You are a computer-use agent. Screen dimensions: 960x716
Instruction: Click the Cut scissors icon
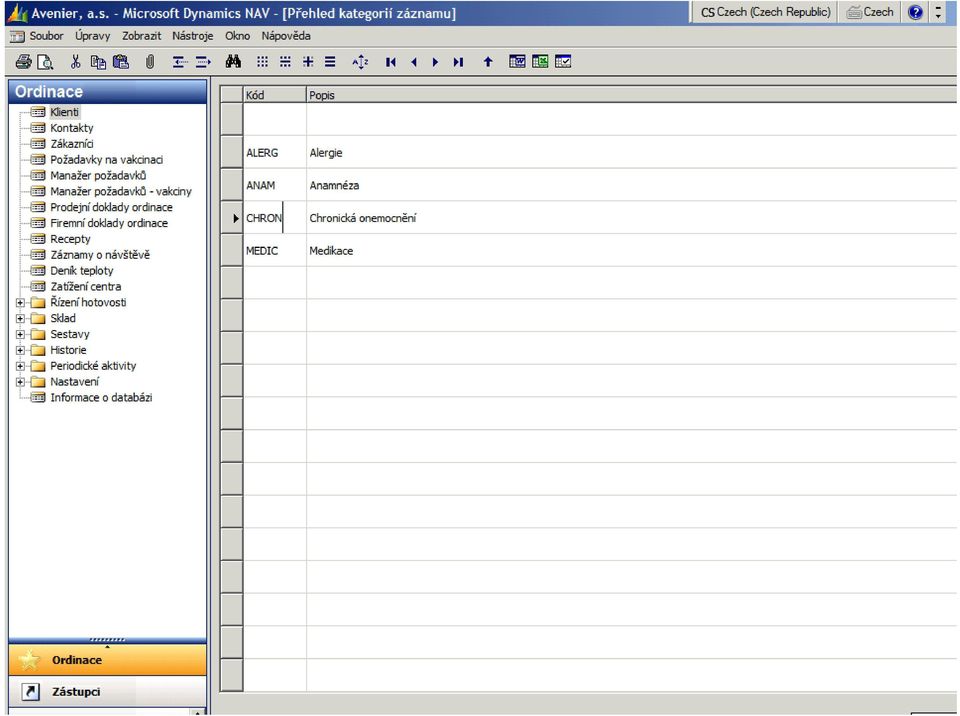click(x=75, y=61)
